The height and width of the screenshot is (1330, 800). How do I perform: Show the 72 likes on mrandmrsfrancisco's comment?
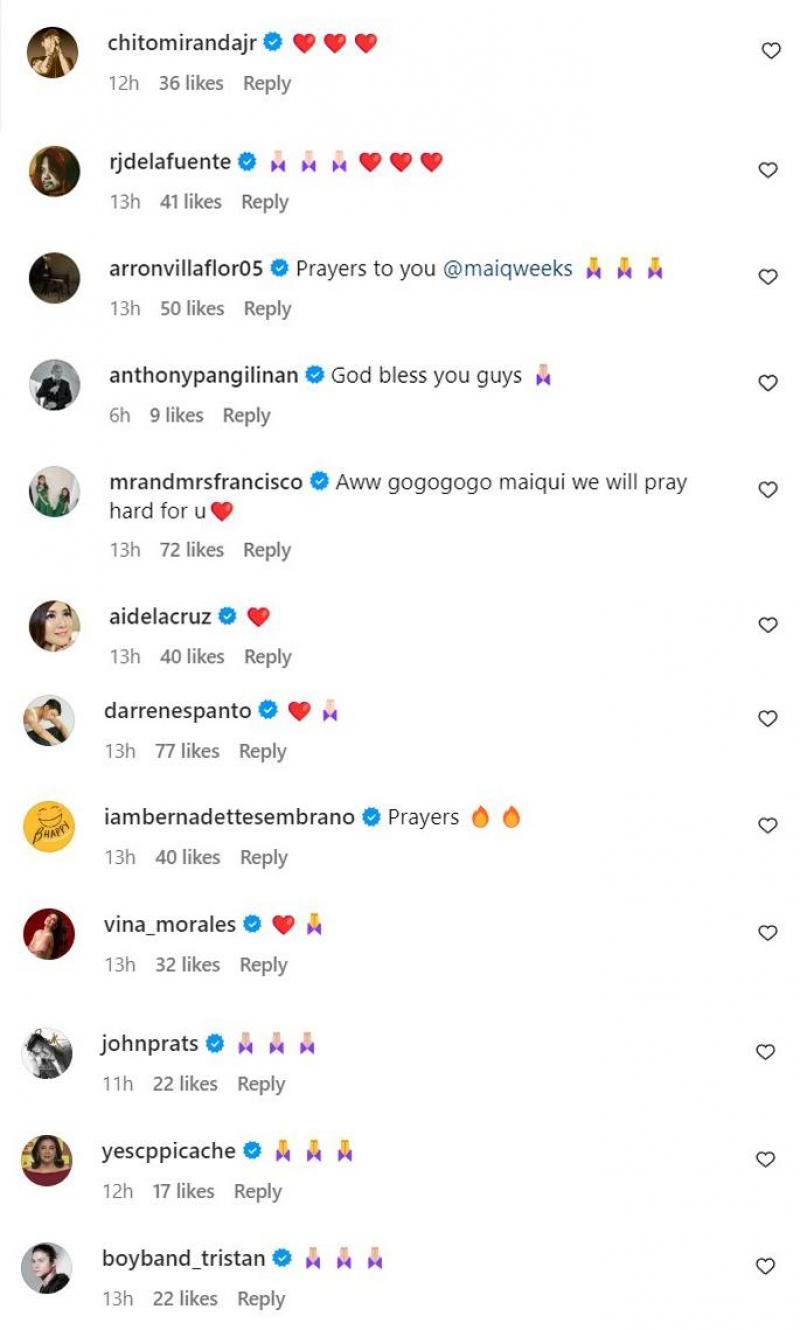pyautogui.click(x=192, y=550)
